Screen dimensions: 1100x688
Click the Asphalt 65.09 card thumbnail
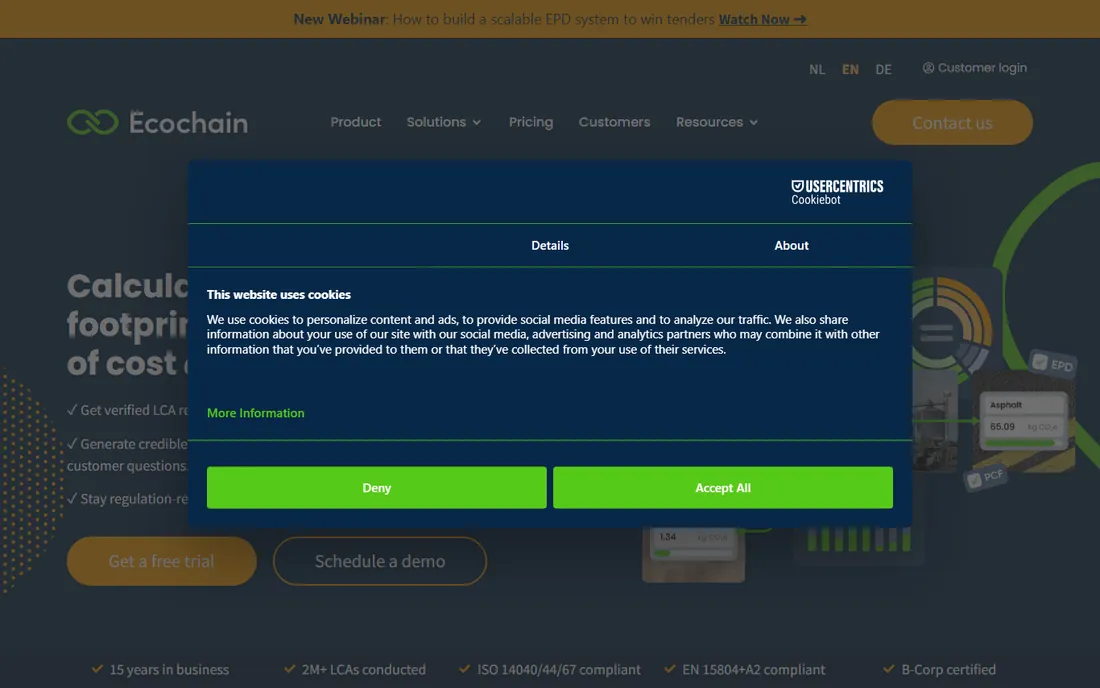(1024, 421)
